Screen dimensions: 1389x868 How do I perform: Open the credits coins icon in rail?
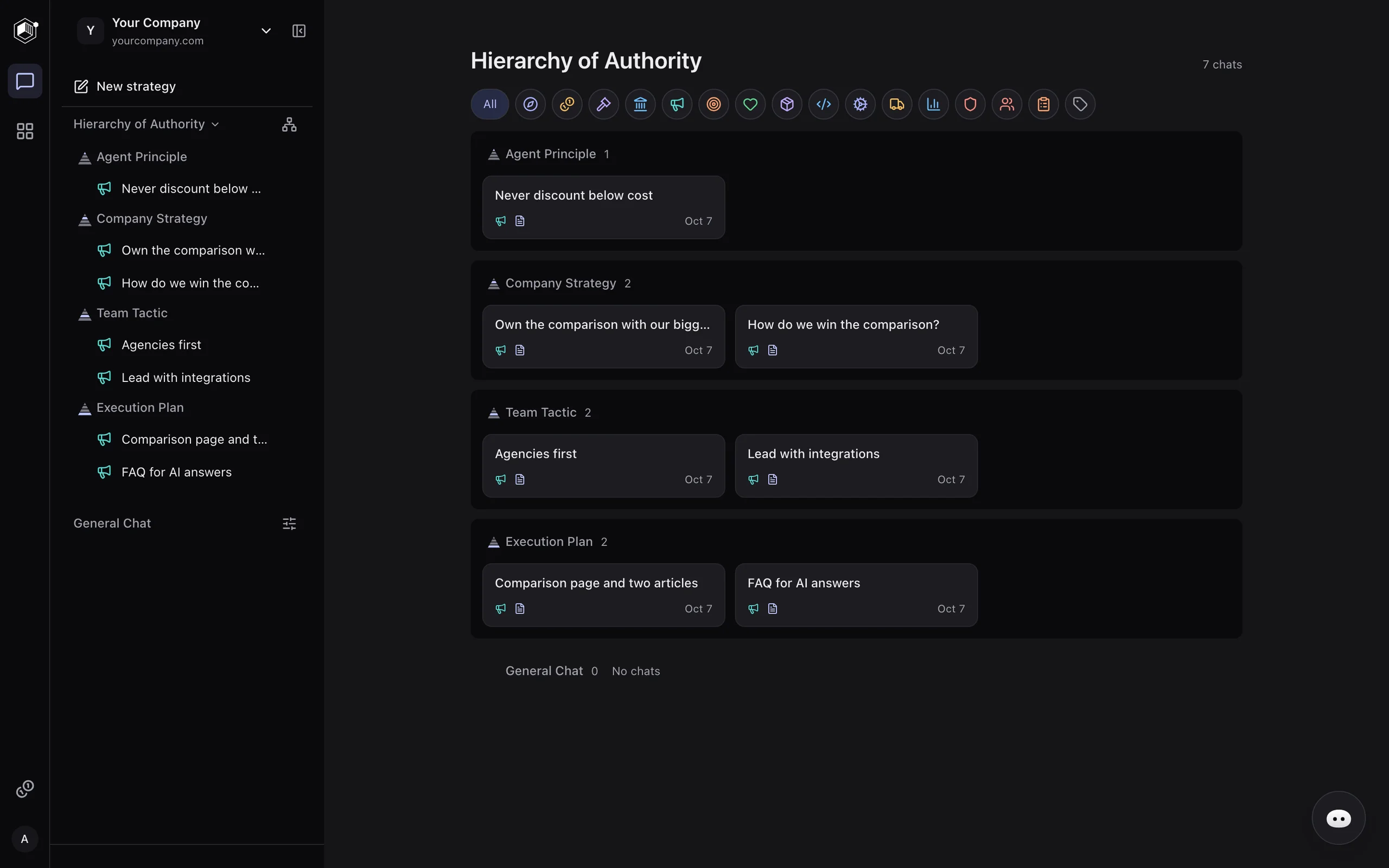tap(26, 789)
